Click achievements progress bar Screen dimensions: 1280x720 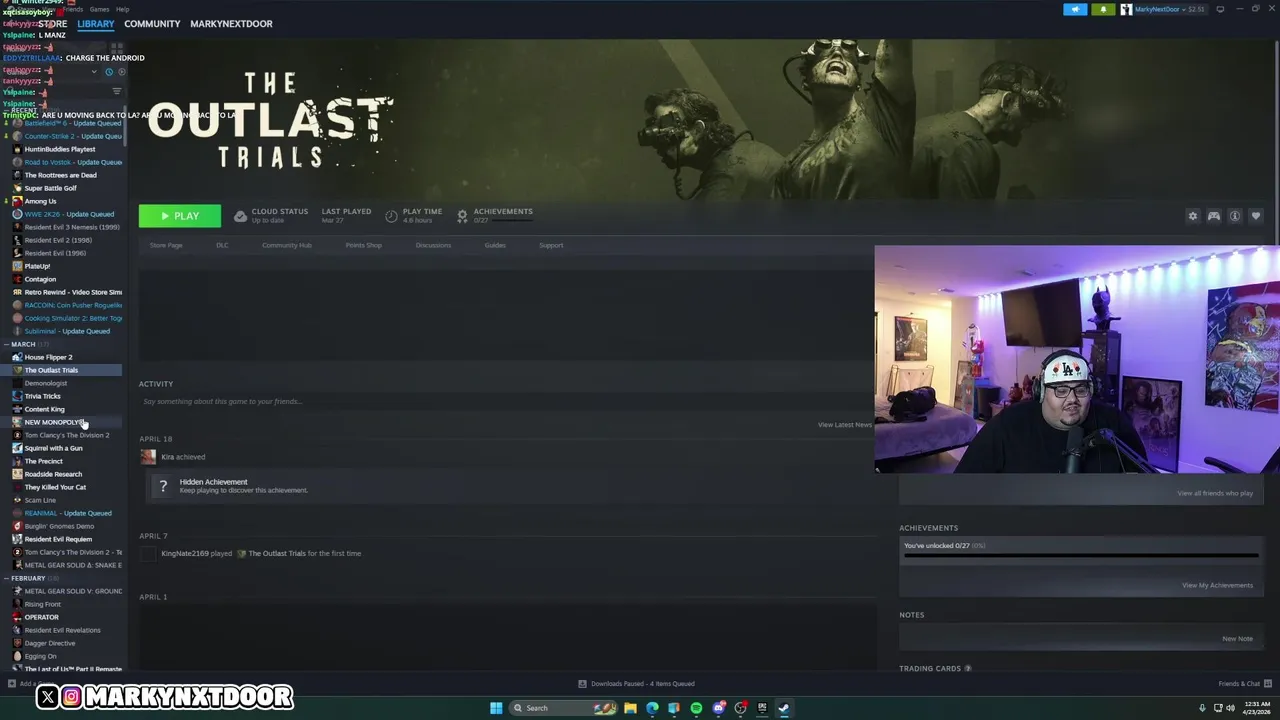[x=1080, y=555]
